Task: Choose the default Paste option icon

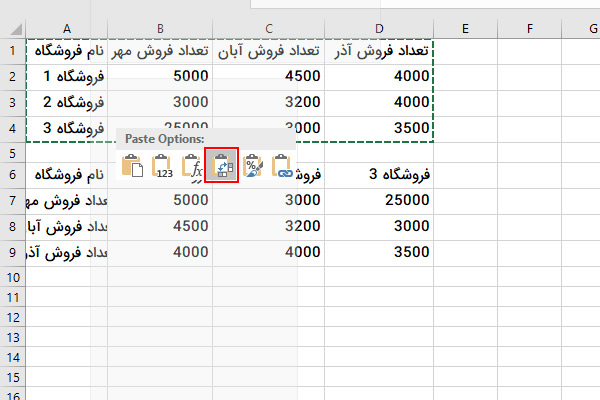Action: 132,165
